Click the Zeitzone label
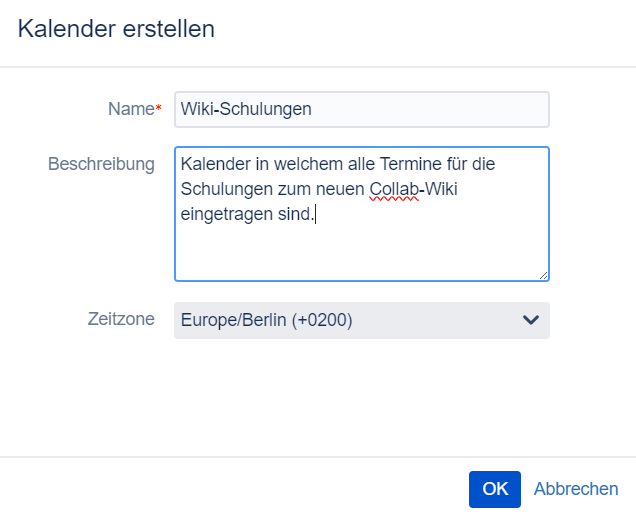Image resolution: width=636 pixels, height=516 pixels. (120, 319)
